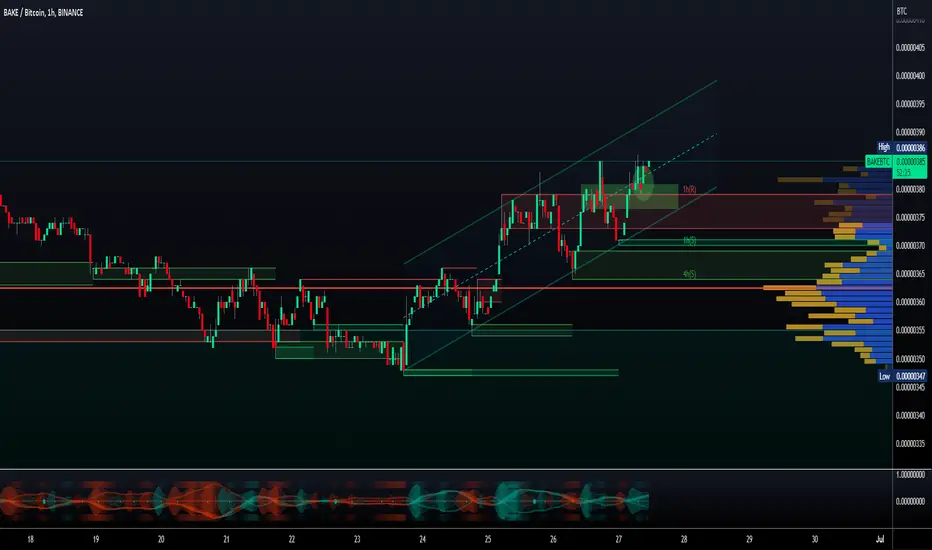Viewport: 932px width, 550px height.
Task: Click price axis value 0.00000340
Action: click(x=910, y=416)
